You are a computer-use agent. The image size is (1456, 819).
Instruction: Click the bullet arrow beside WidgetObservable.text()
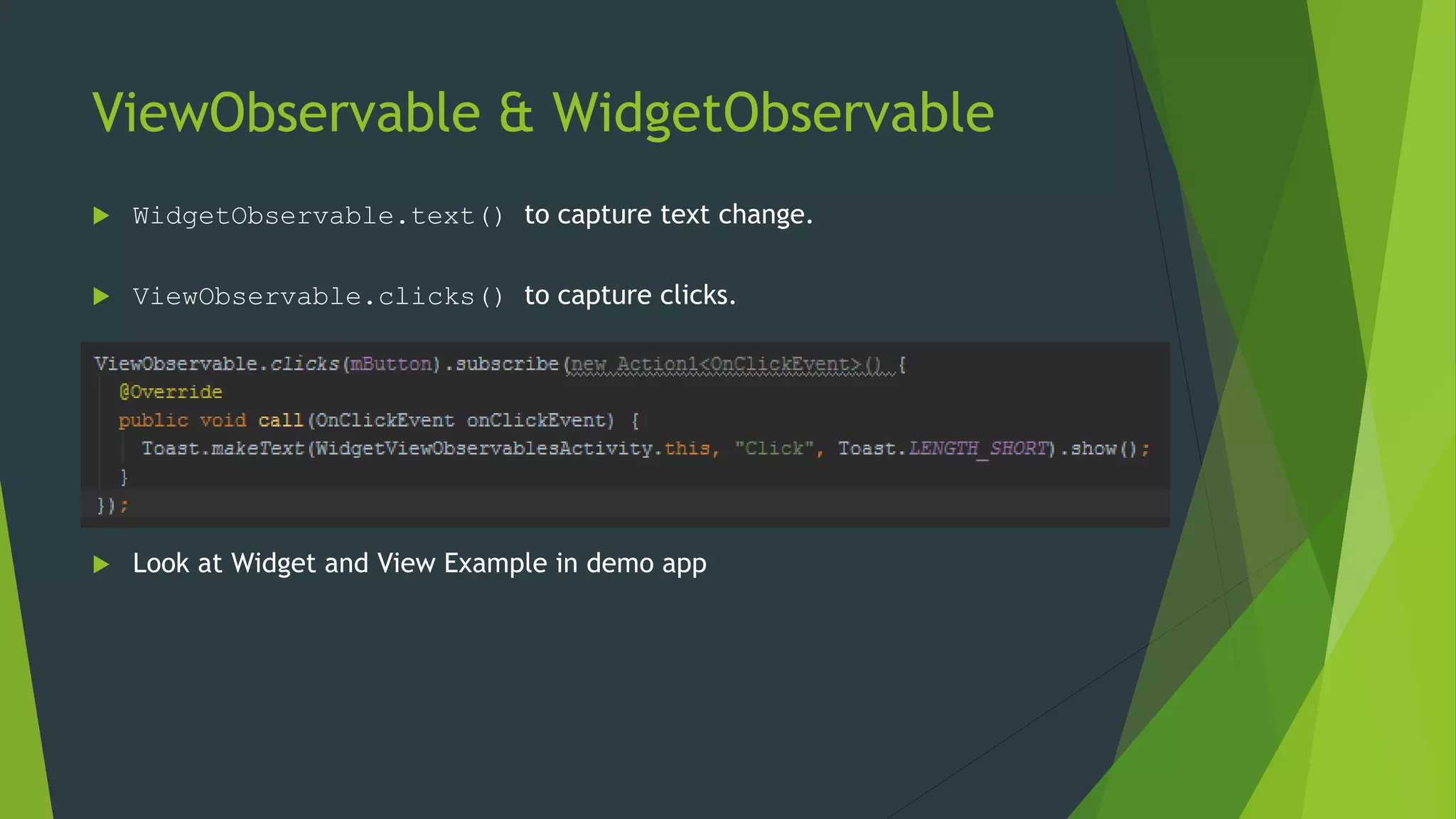pos(102,215)
